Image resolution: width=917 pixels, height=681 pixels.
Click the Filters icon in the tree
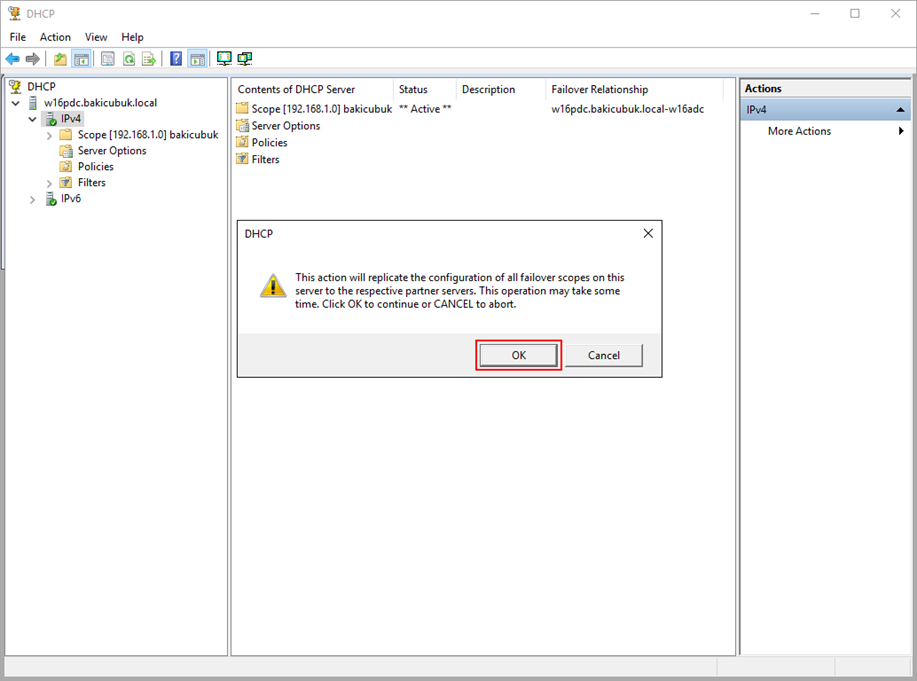pos(66,183)
